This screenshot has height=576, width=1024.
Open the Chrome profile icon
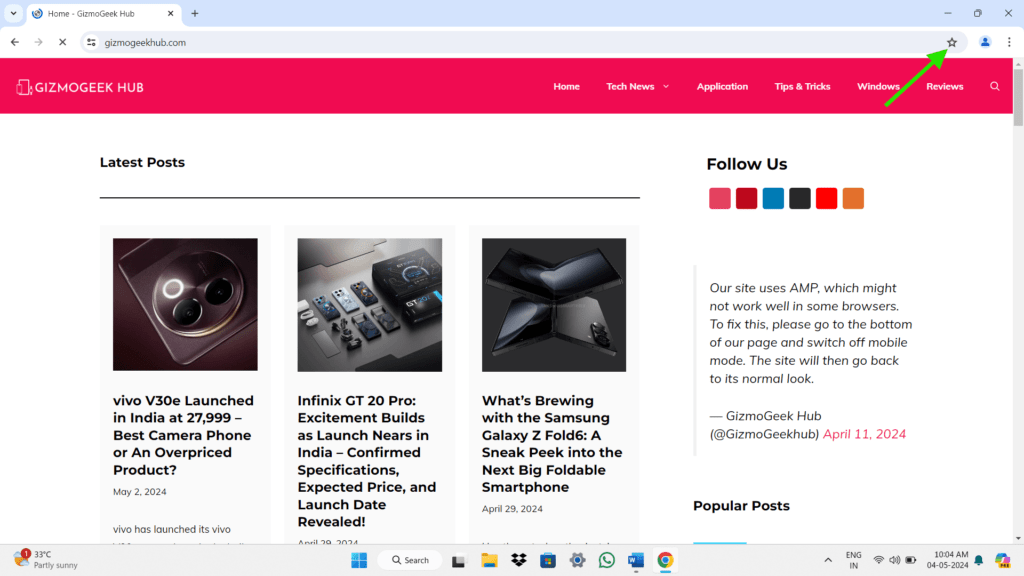pos(985,42)
